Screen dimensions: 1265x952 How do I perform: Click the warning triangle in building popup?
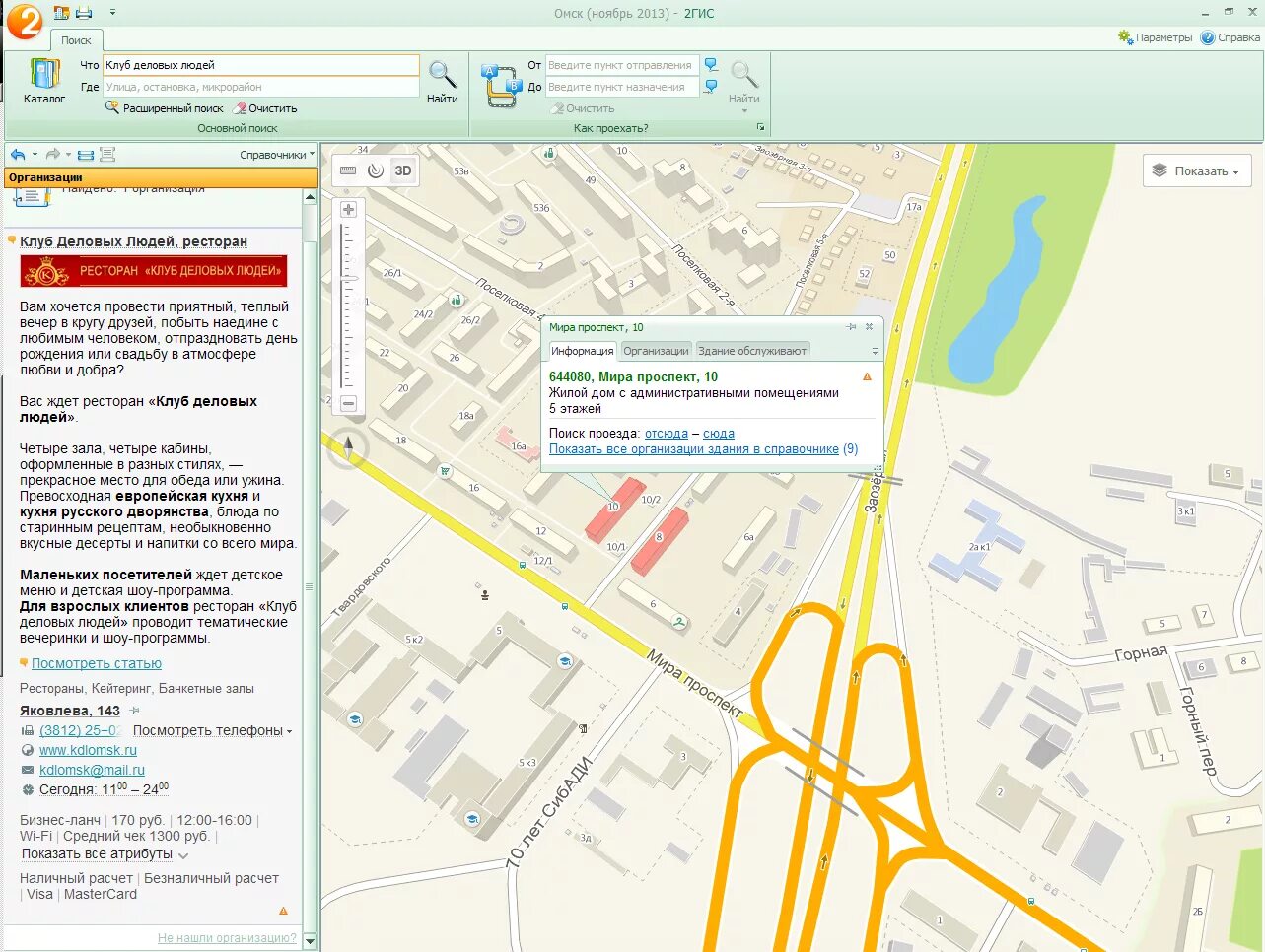[868, 376]
